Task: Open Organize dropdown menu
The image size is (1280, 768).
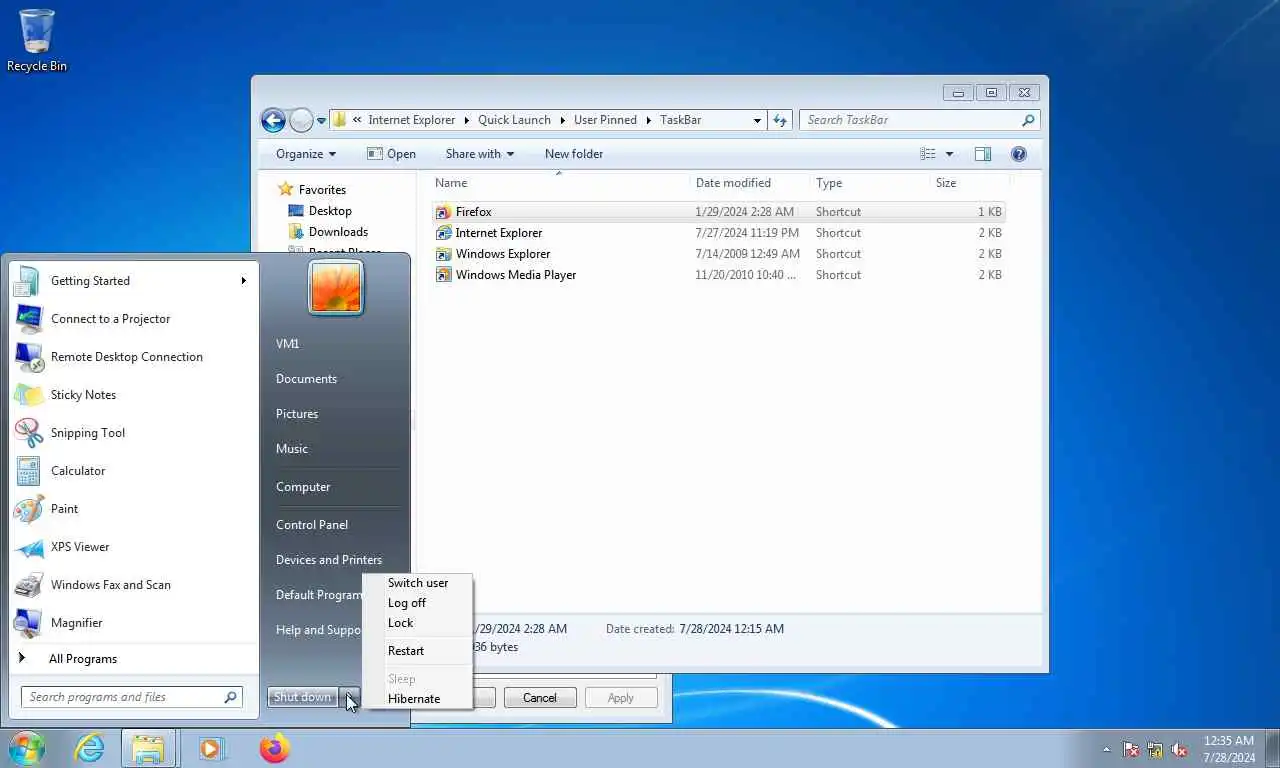Action: tap(306, 154)
